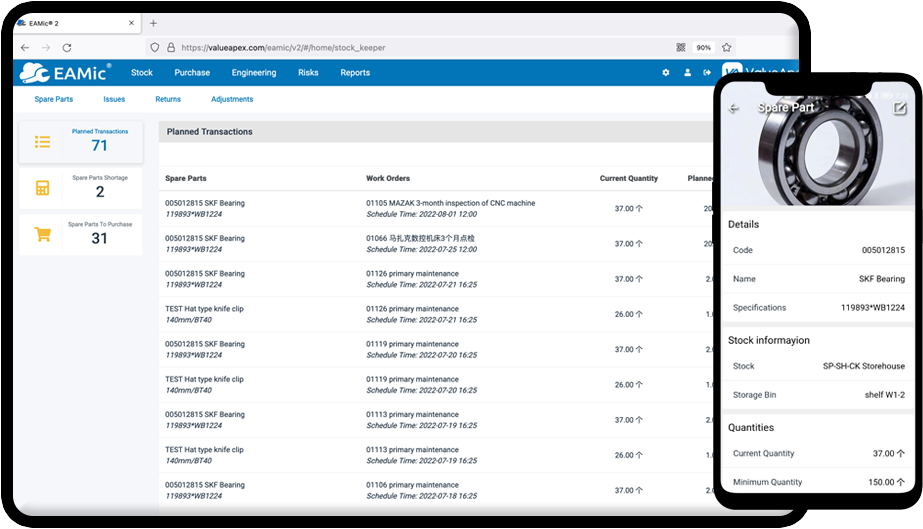Click the Planned Transactions list icon

point(42,142)
